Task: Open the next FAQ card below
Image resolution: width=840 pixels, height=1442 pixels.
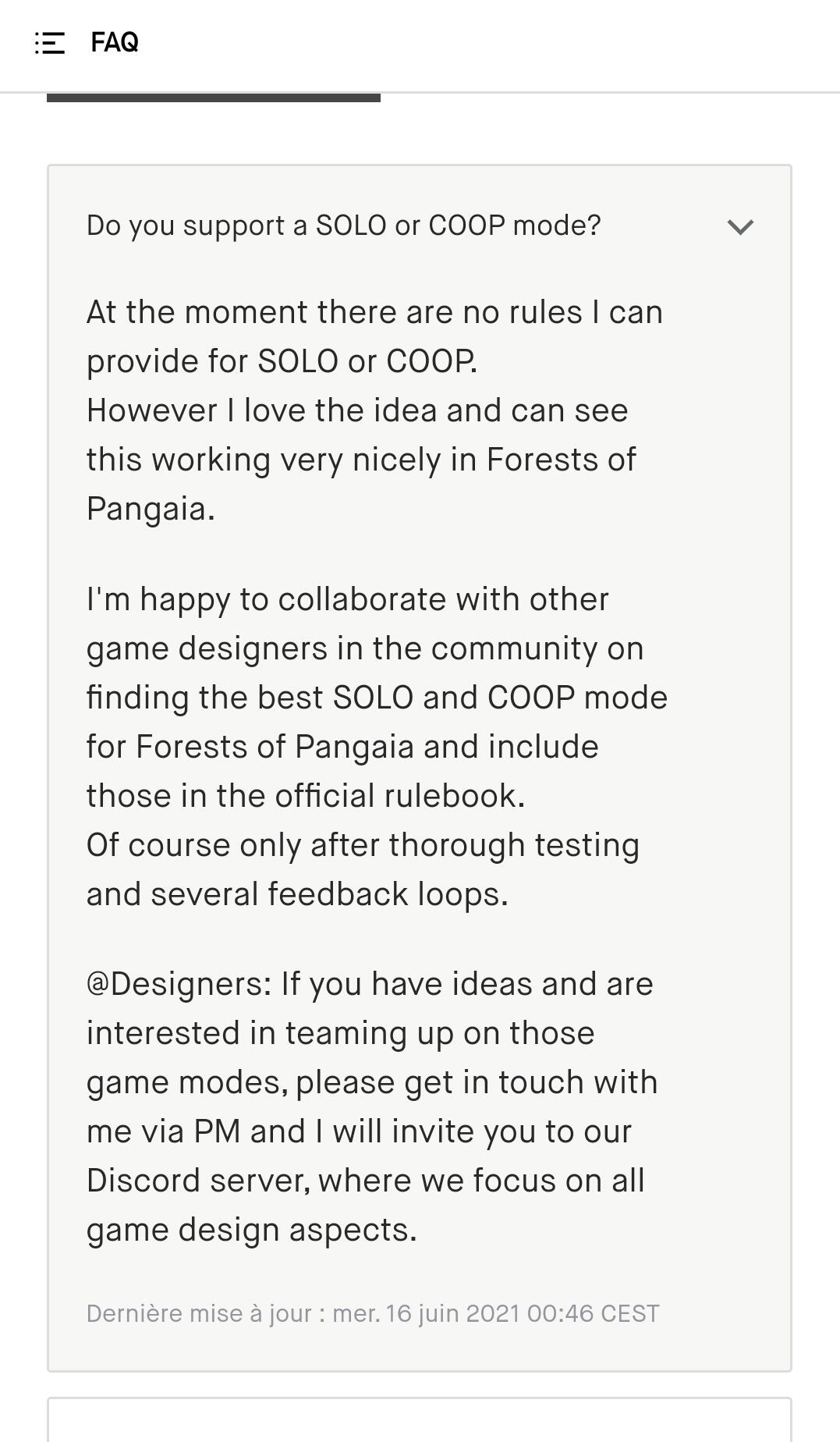Action: tap(420, 1419)
